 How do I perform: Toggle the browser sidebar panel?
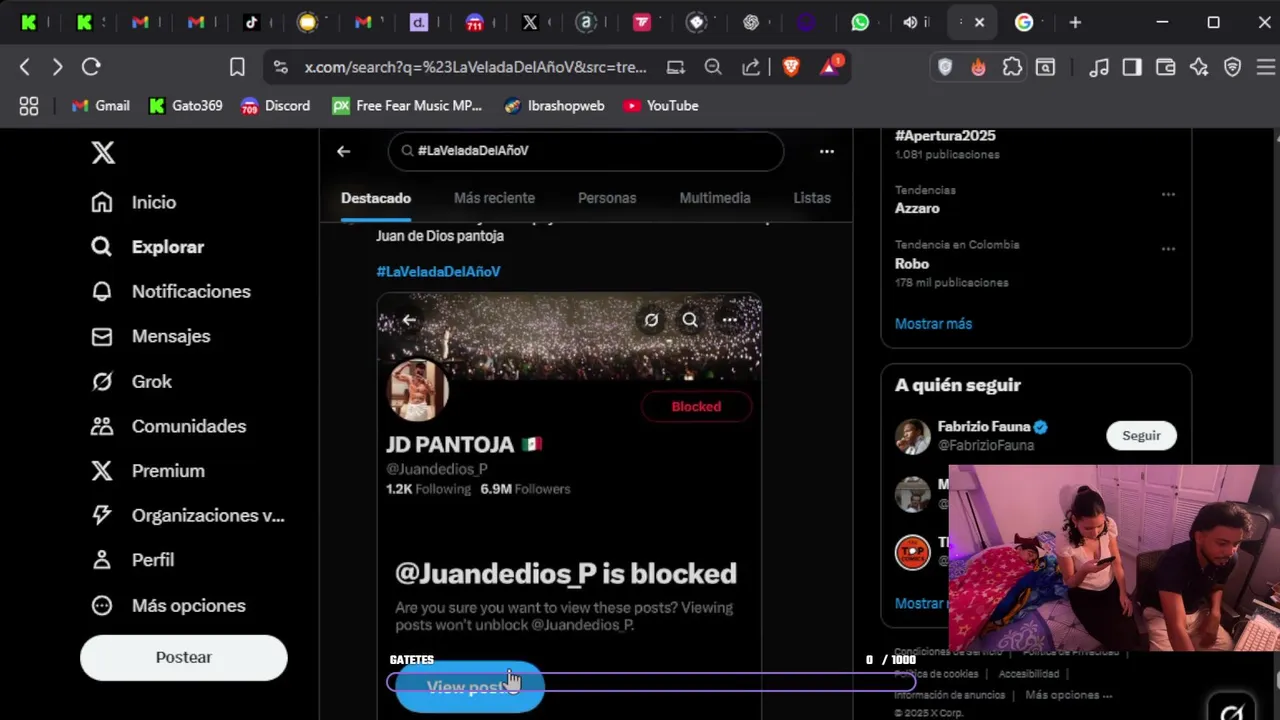click(x=1132, y=67)
